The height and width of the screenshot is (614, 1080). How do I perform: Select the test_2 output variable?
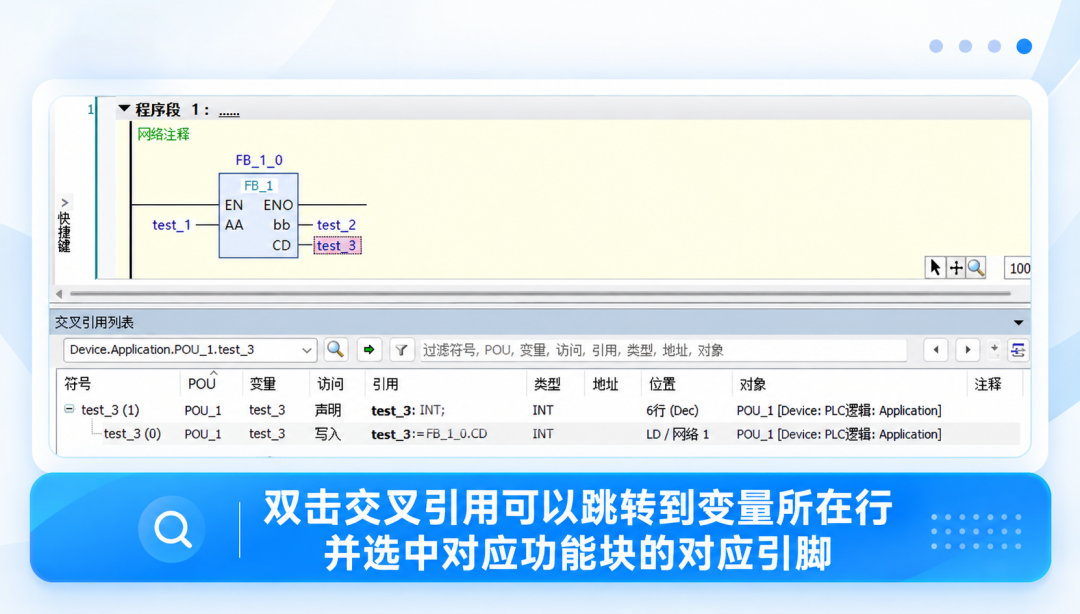point(336,225)
